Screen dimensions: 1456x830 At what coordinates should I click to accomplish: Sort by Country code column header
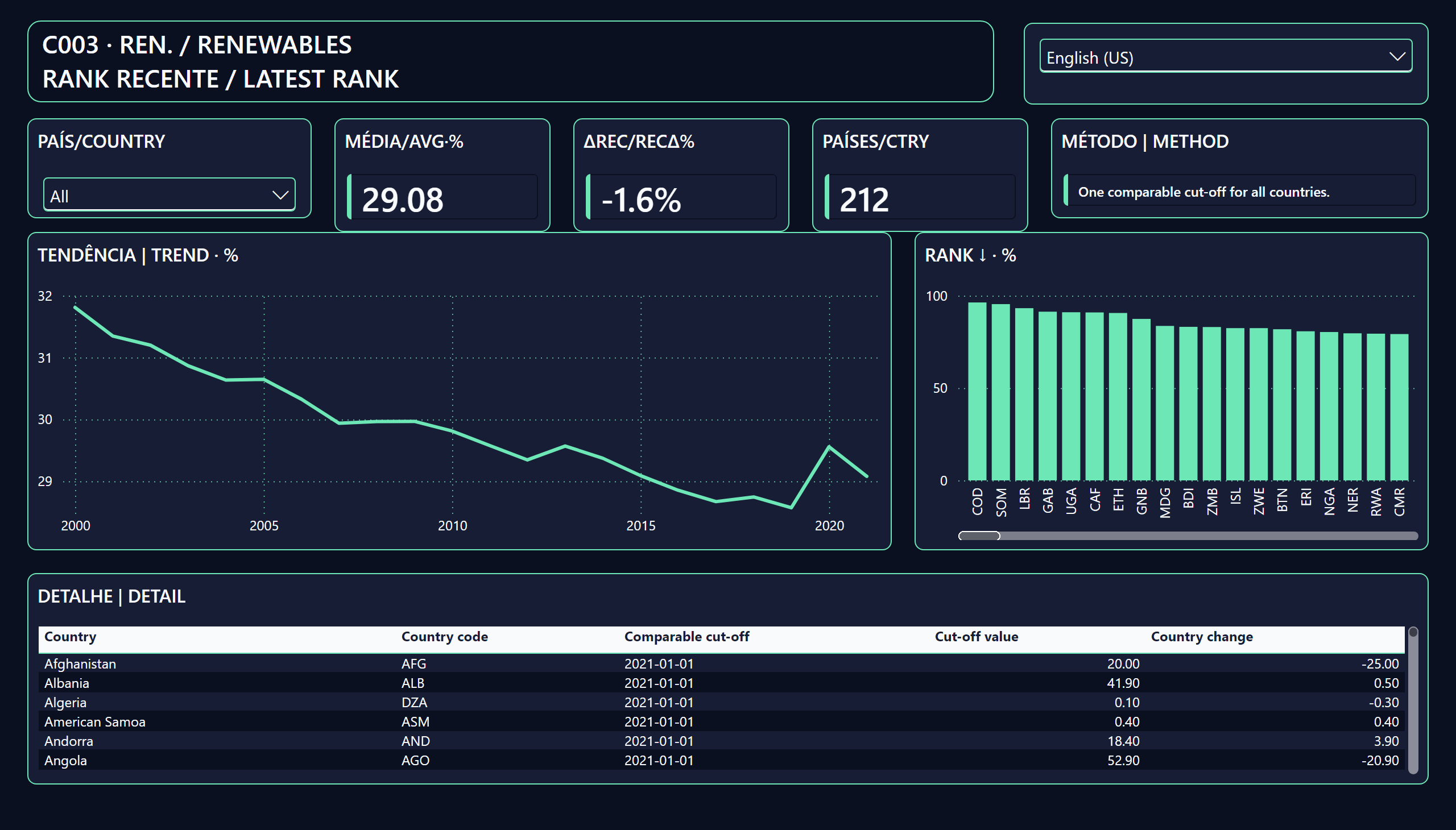tap(444, 637)
